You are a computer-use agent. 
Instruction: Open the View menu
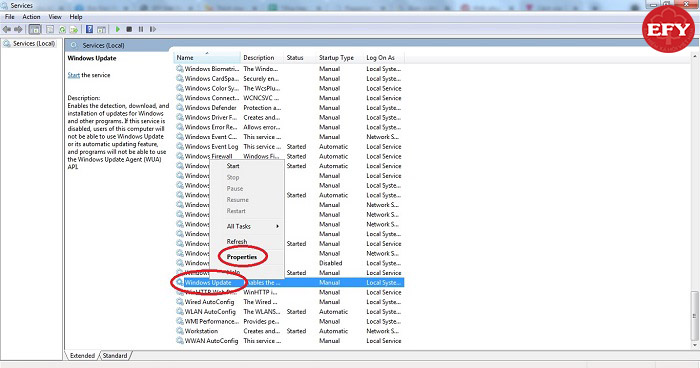(x=55, y=17)
